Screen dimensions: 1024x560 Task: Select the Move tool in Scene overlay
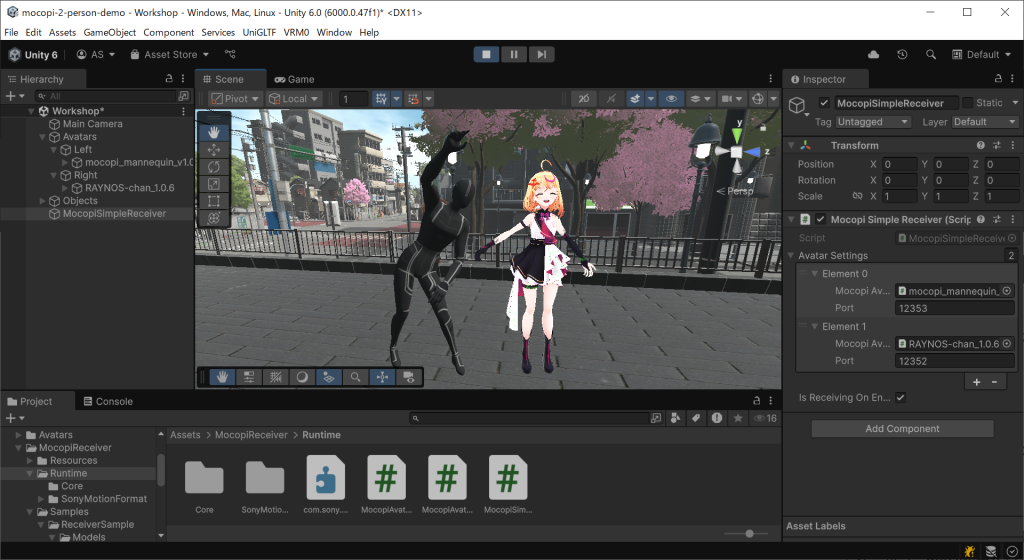click(x=215, y=149)
